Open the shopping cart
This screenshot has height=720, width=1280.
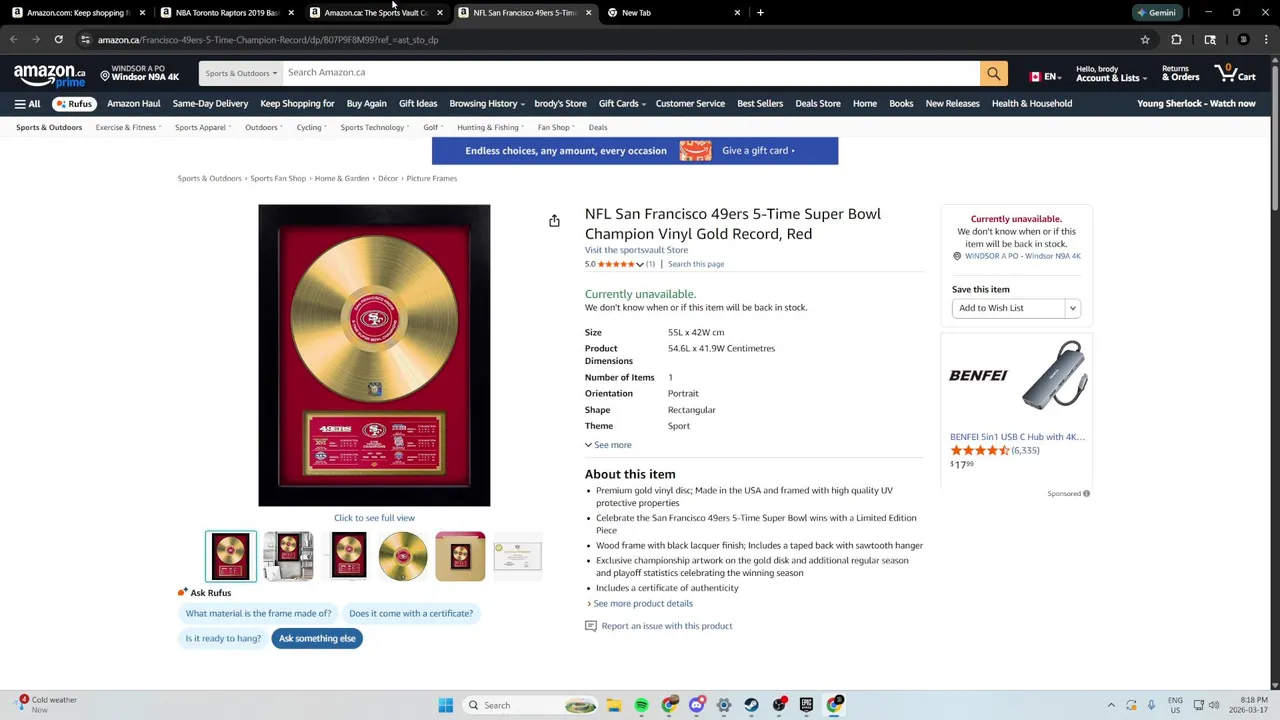pos(1235,73)
